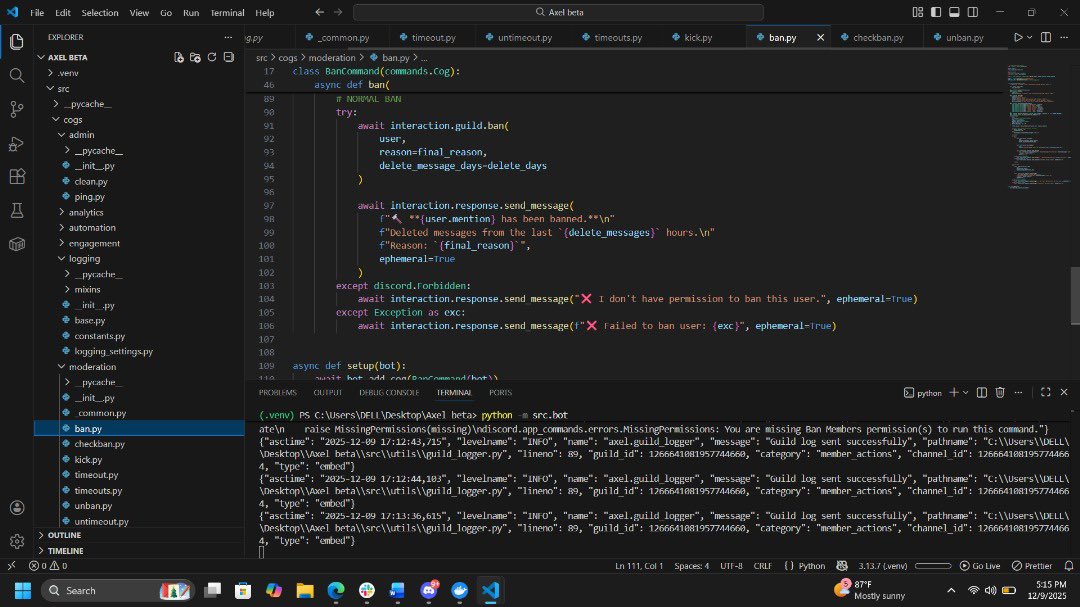Open the Extensions view

[x=17, y=176]
